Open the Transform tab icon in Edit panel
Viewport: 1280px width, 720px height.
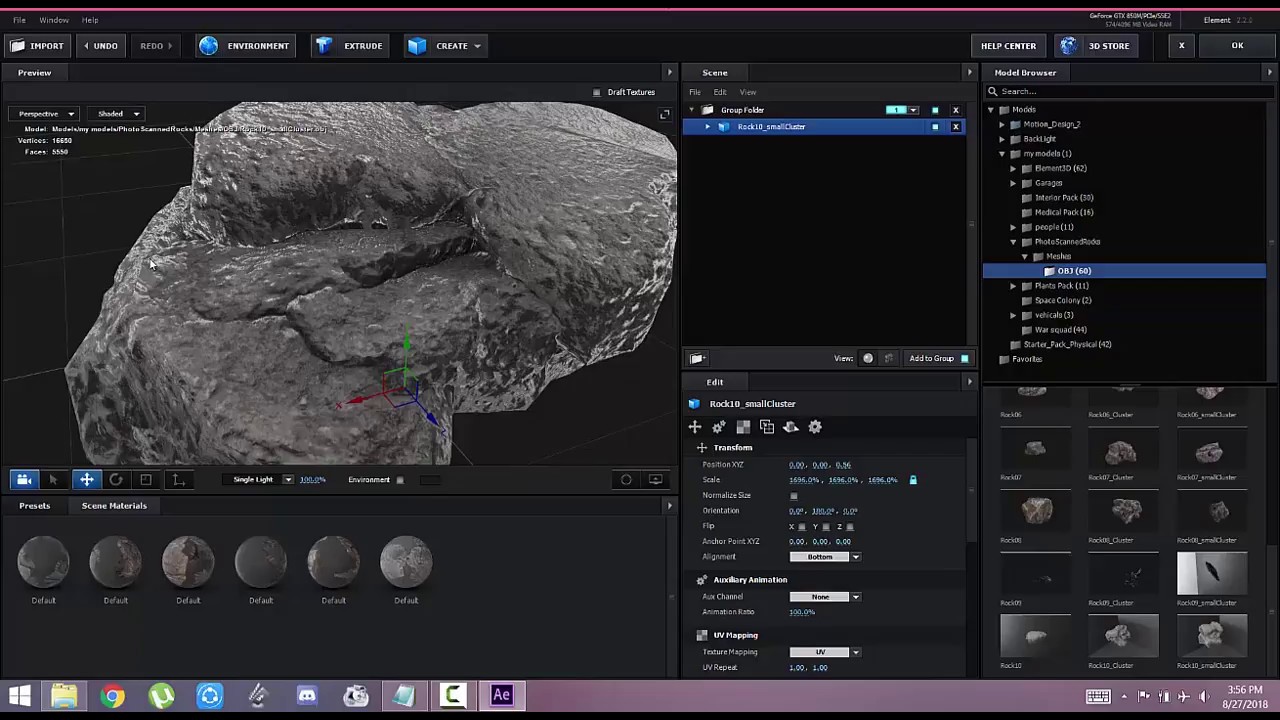click(x=695, y=427)
